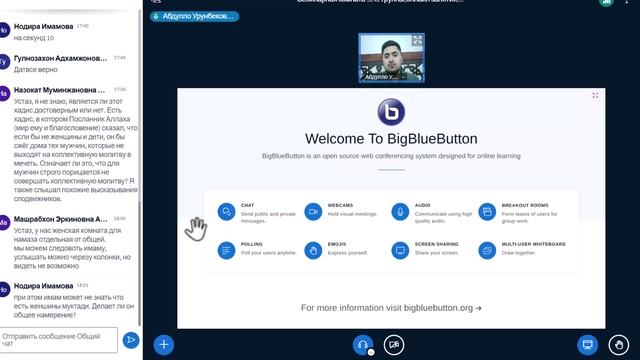
Task: Click sender name Назокат Муминжановна
Action: tap(60, 90)
